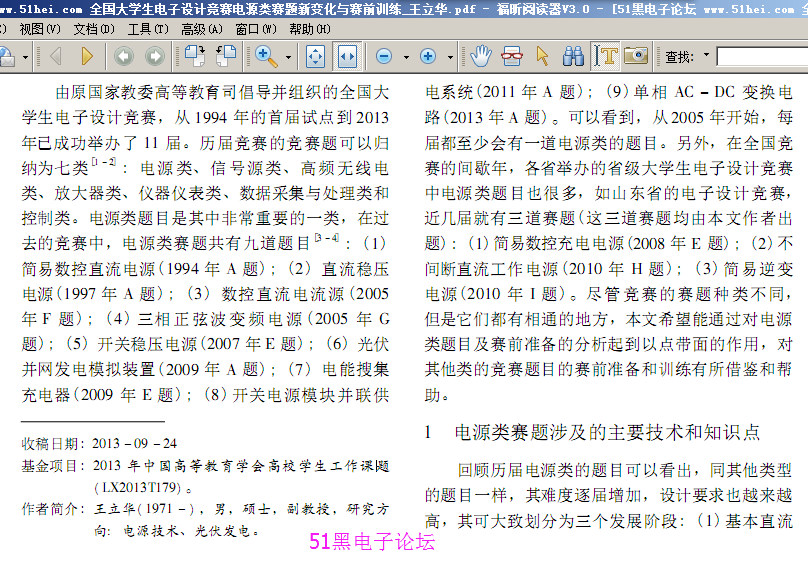
Task: Click the binoculars search icon
Action: 574,56
